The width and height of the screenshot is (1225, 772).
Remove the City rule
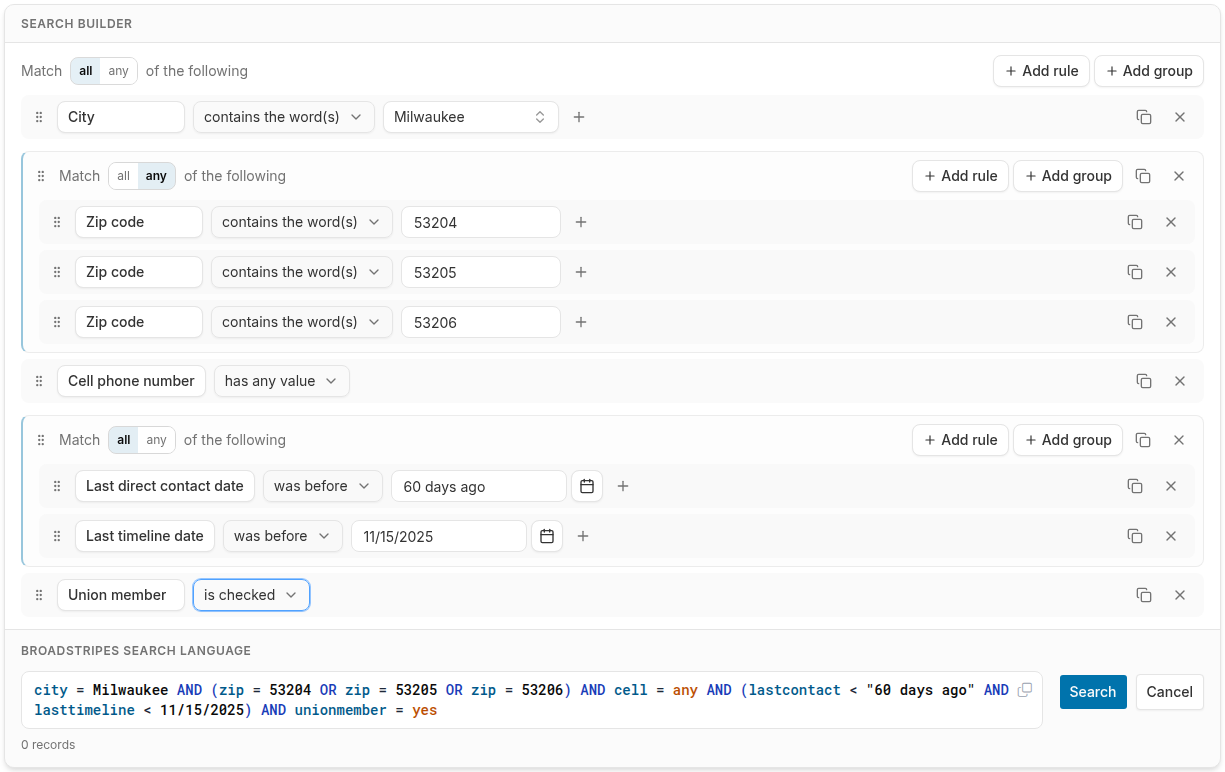click(x=1180, y=117)
